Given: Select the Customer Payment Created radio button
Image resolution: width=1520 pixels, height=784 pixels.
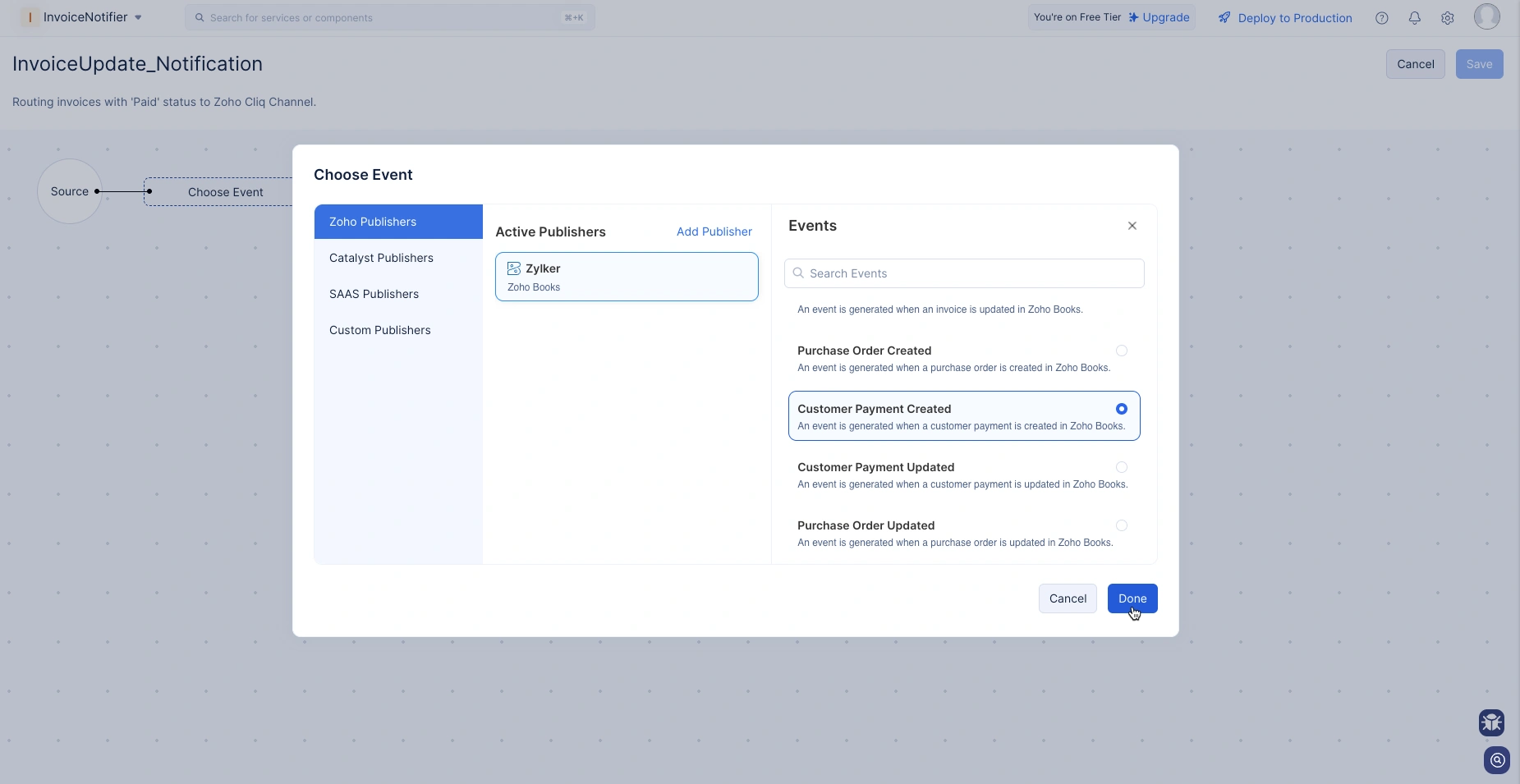Looking at the screenshot, I should click(x=1122, y=409).
